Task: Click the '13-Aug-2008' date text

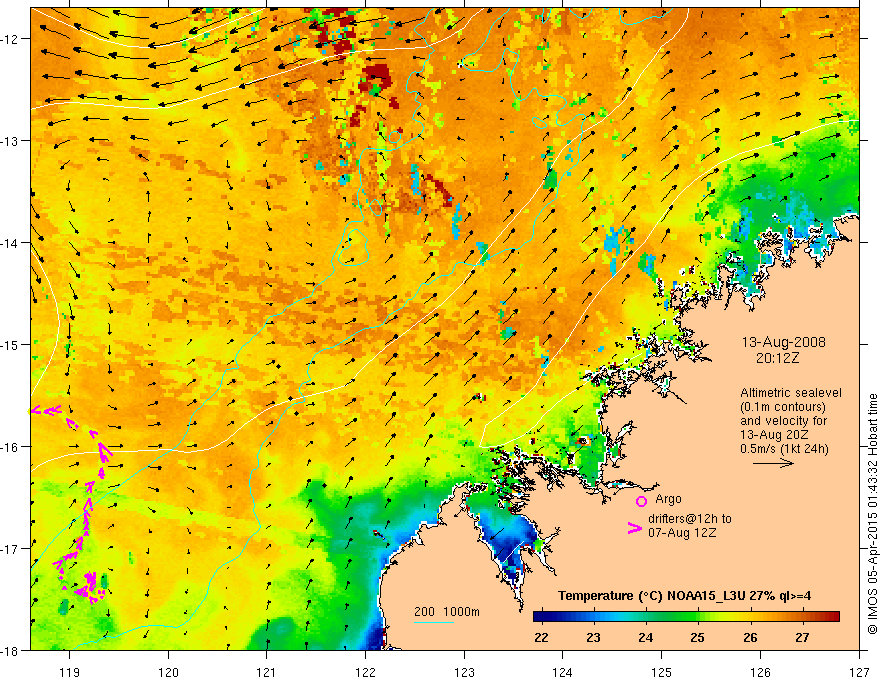Action: coord(783,342)
